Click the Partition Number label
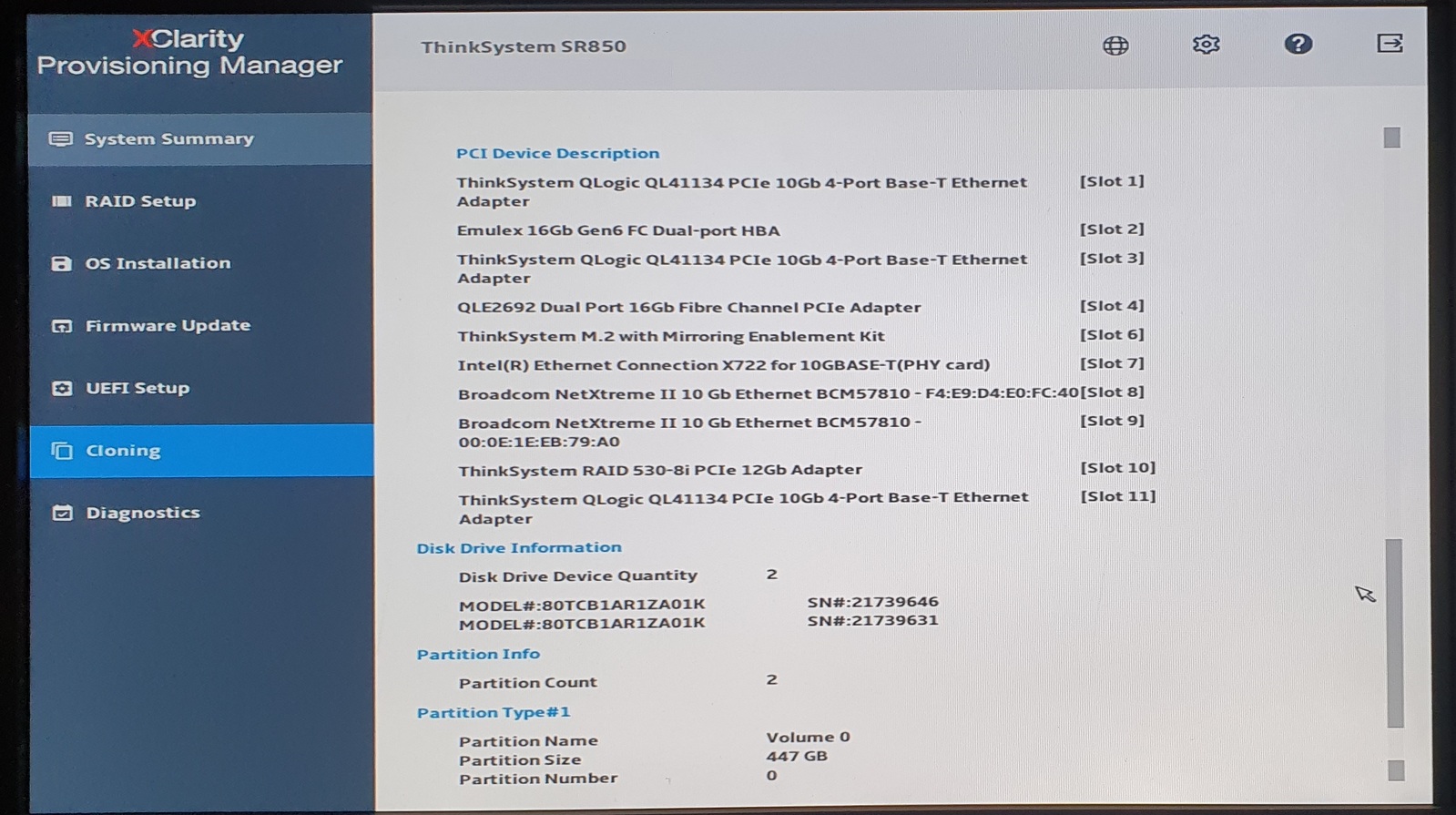This screenshot has width=1456, height=815. pyautogui.click(x=538, y=779)
